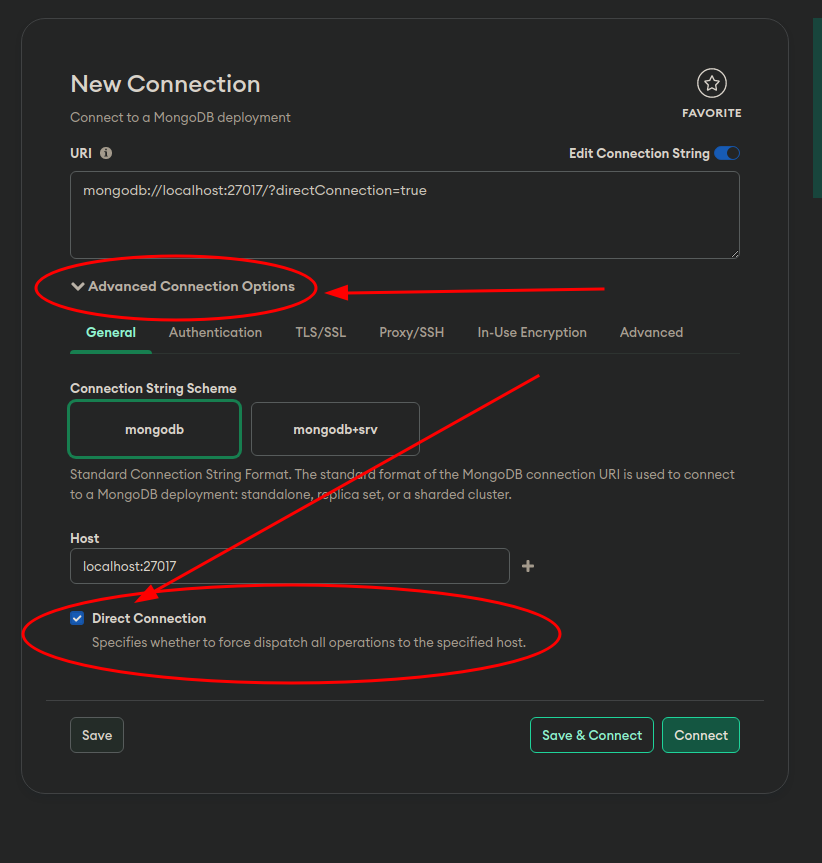Select the mongodb+srv connection scheme
The image size is (822, 863).
tap(335, 429)
